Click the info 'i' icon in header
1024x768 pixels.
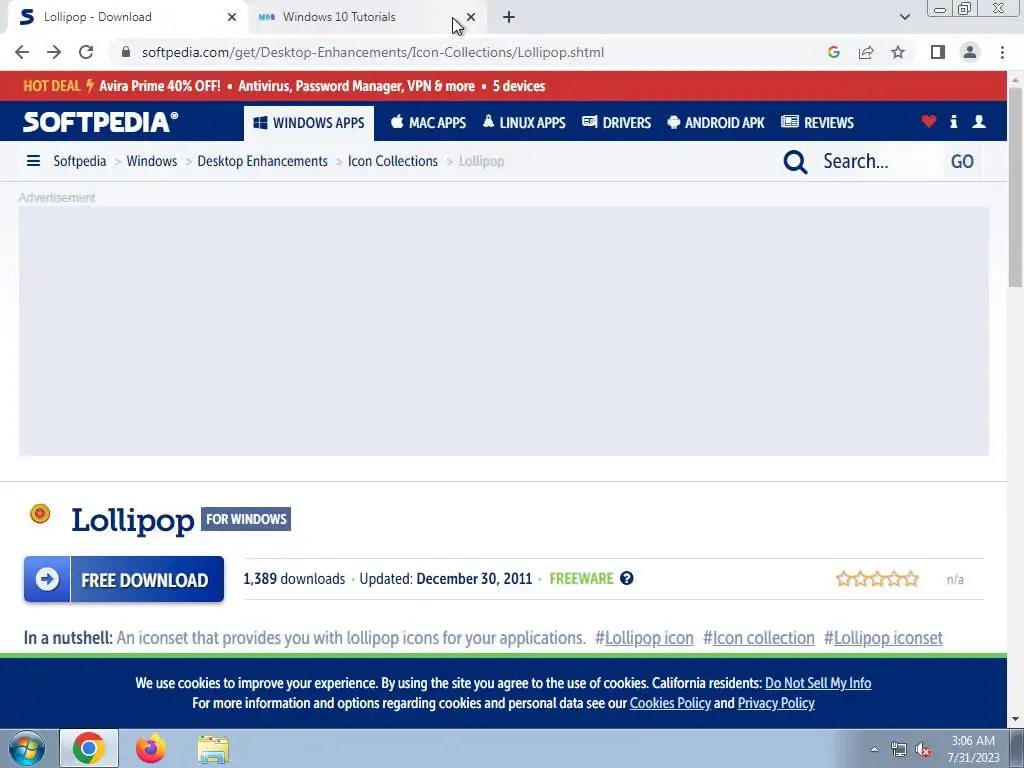[953, 121]
